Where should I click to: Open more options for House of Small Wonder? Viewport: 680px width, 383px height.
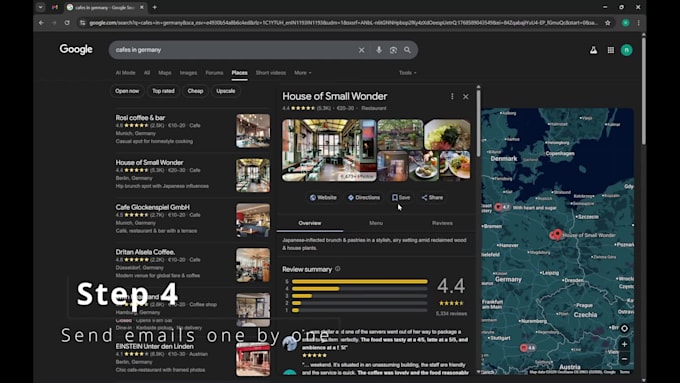pos(452,96)
